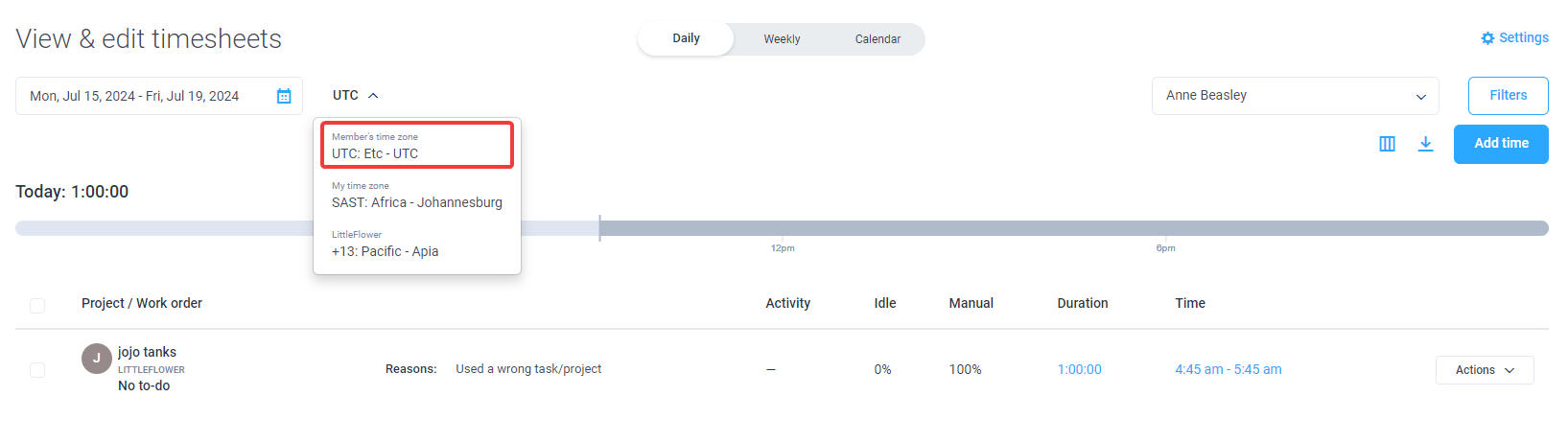Select the Daily view tab
1568x443 pixels.
[686, 39]
